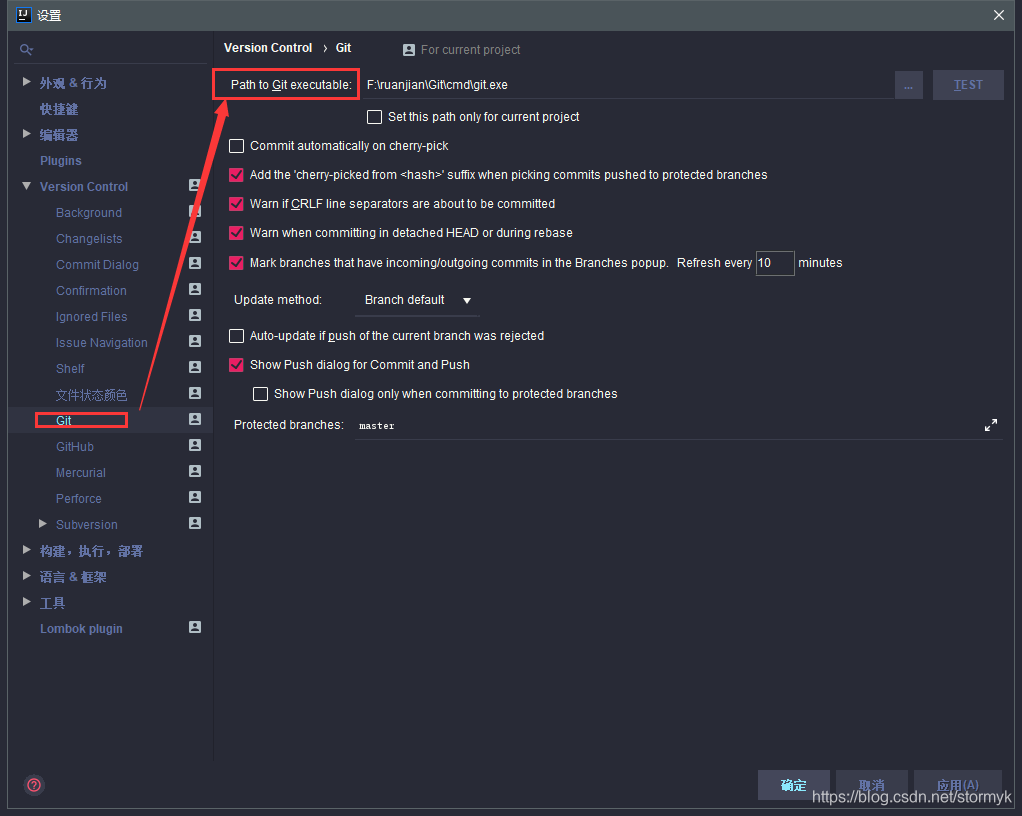Open the Update method Branch default dropdown
The width and height of the screenshot is (1022, 816).
417,300
